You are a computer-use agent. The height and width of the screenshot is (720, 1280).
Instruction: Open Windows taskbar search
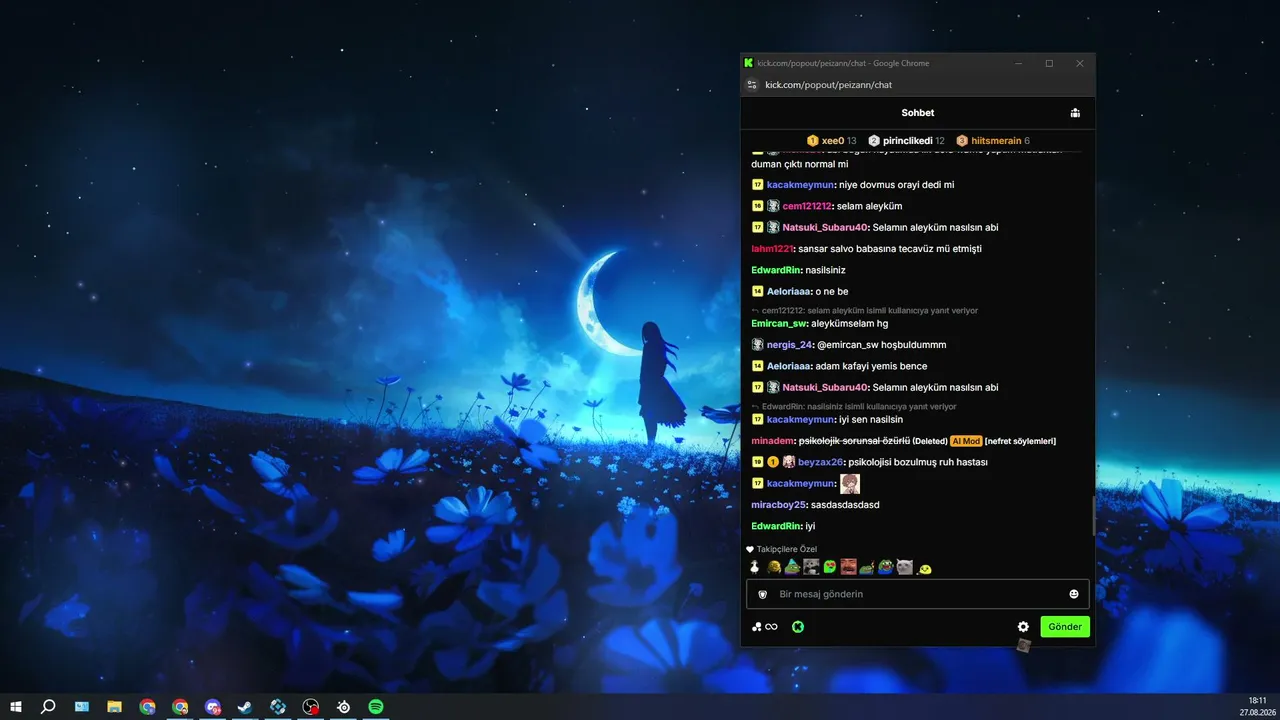[48, 707]
